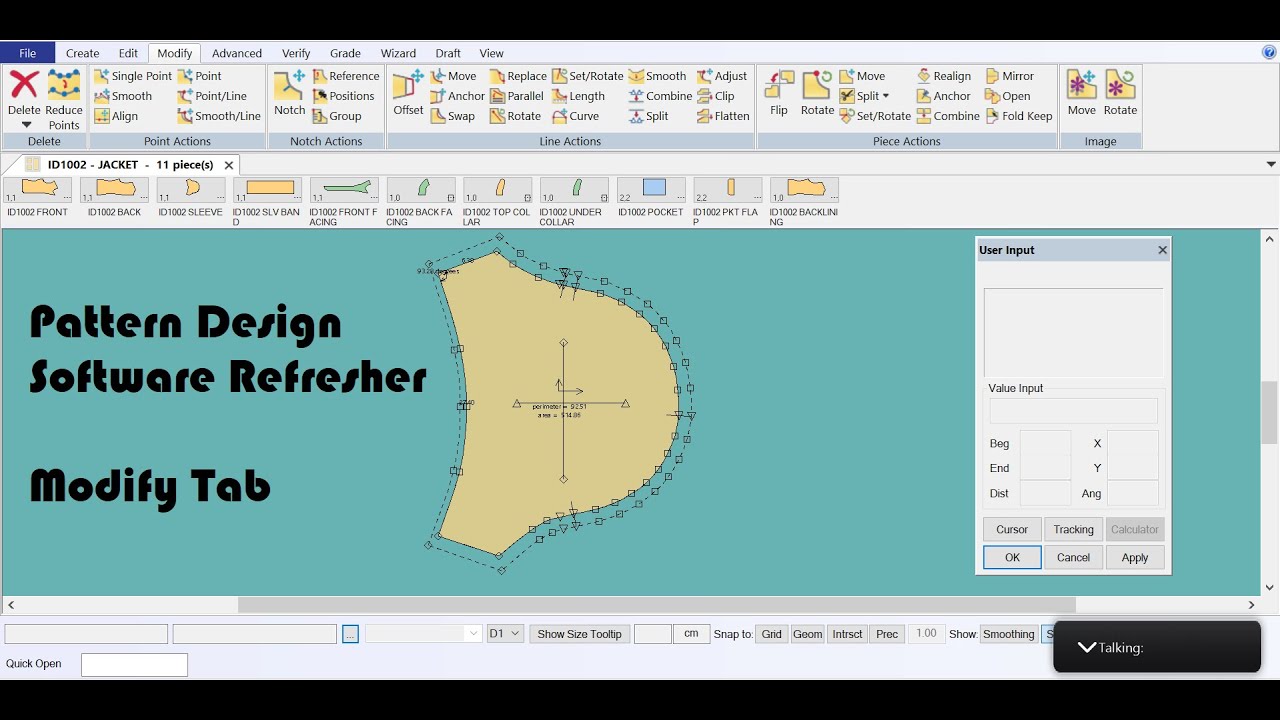Pick the Offset line tool
Screen dimensions: 1280x720
[x=408, y=94]
